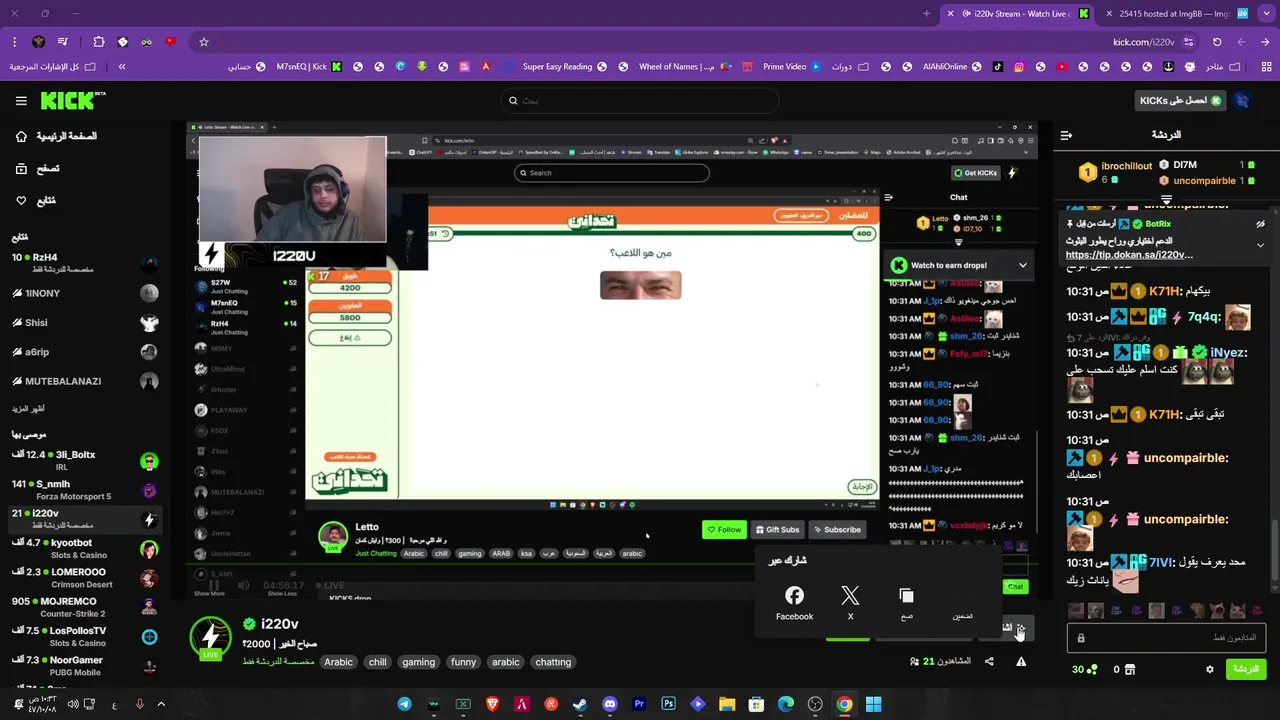Viewport: 1280px width, 720px height.
Task: Open kyootbot Slots & Casino channel
Action: pos(85,549)
